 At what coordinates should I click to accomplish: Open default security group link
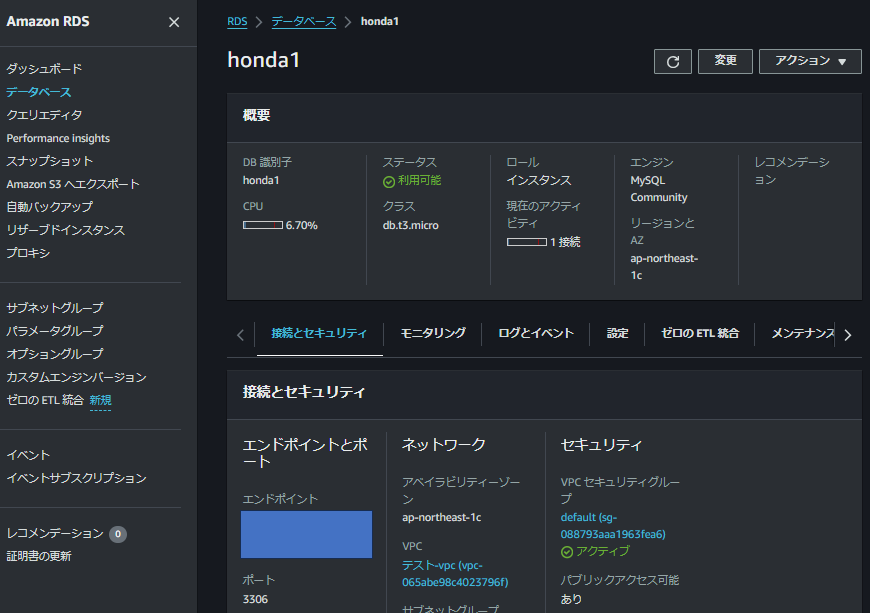tap(613, 525)
